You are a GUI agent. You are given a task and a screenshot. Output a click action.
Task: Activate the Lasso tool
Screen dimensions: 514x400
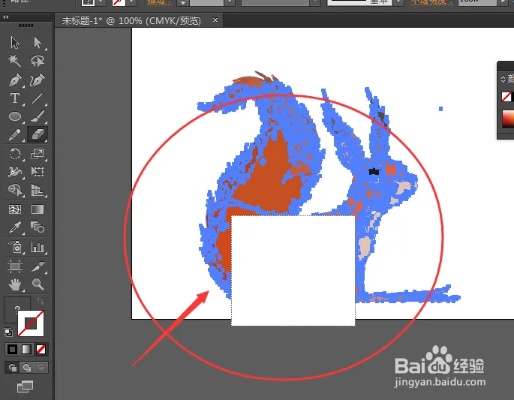click(x=37, y=61)
